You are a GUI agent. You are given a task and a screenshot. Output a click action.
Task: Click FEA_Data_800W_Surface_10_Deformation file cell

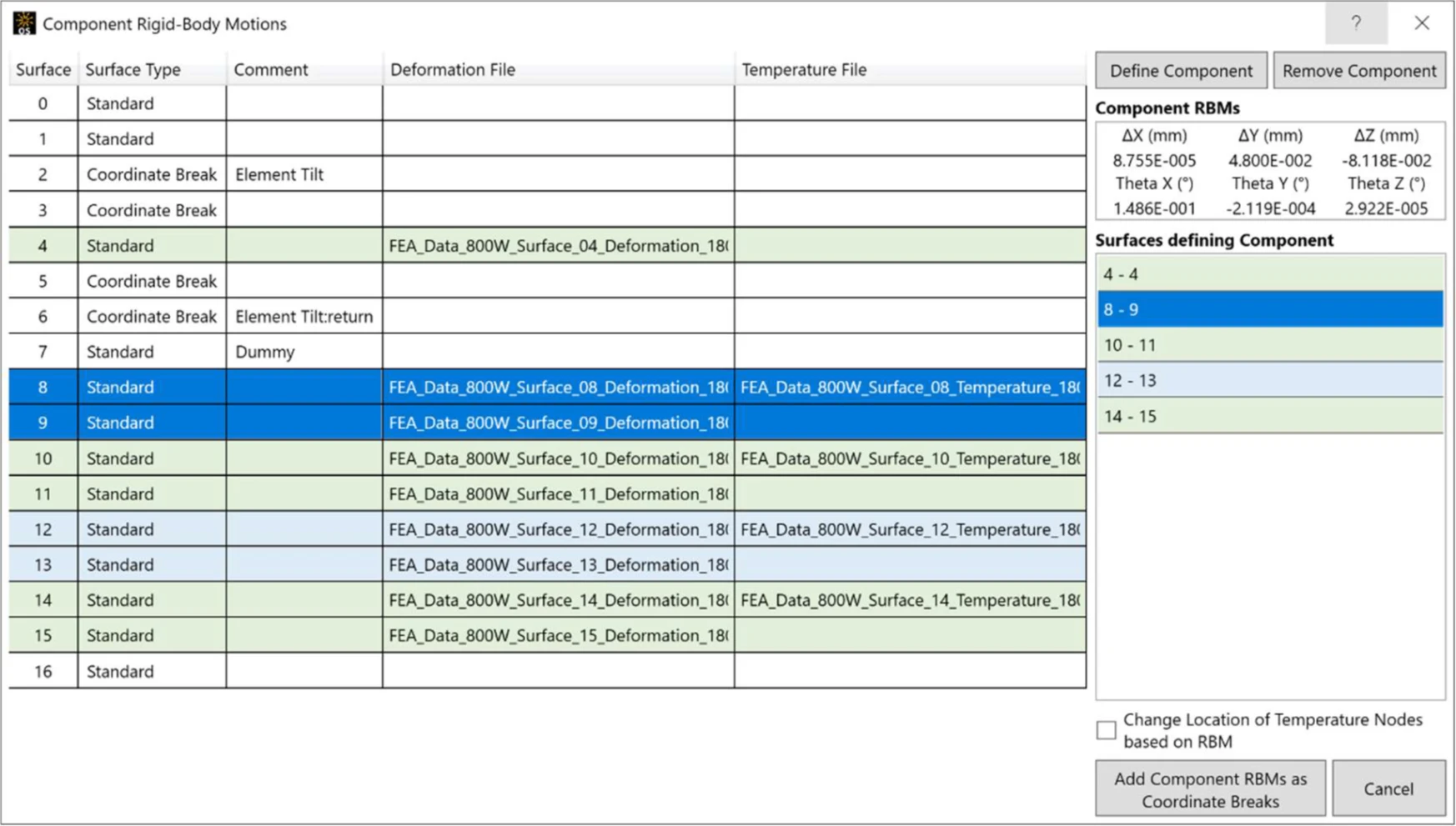559,458
